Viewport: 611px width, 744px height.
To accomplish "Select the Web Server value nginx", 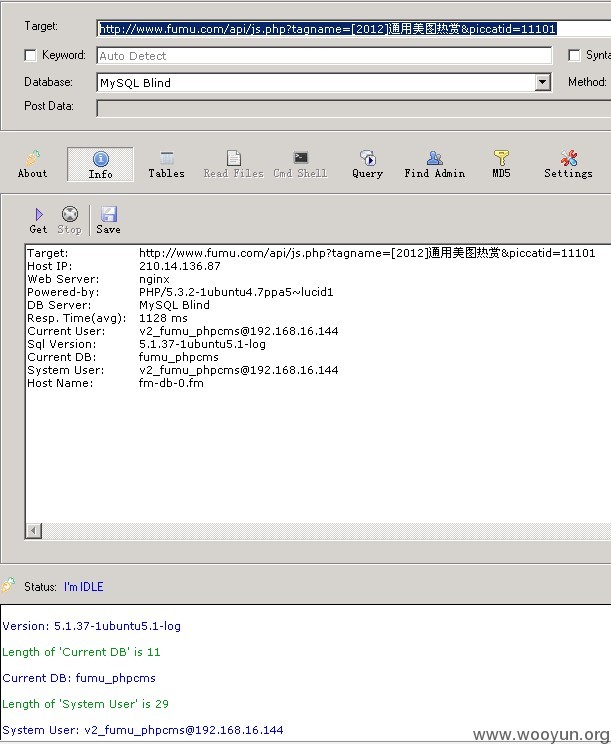I will (x=154, y=279).
